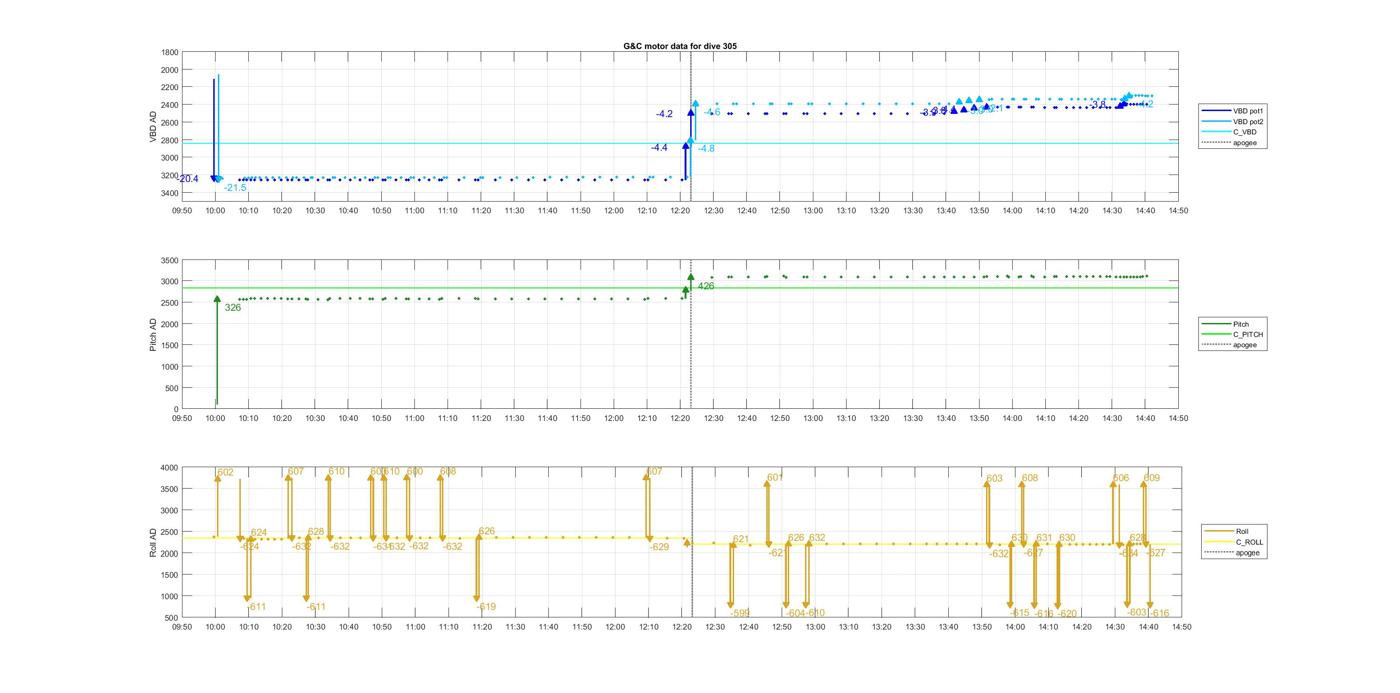Image resolution: width=1400 pixels, height=693 pixels.
Task: Click the "09:50" tick on the VBD plot x-axis
Action: (x=182, y=210)
